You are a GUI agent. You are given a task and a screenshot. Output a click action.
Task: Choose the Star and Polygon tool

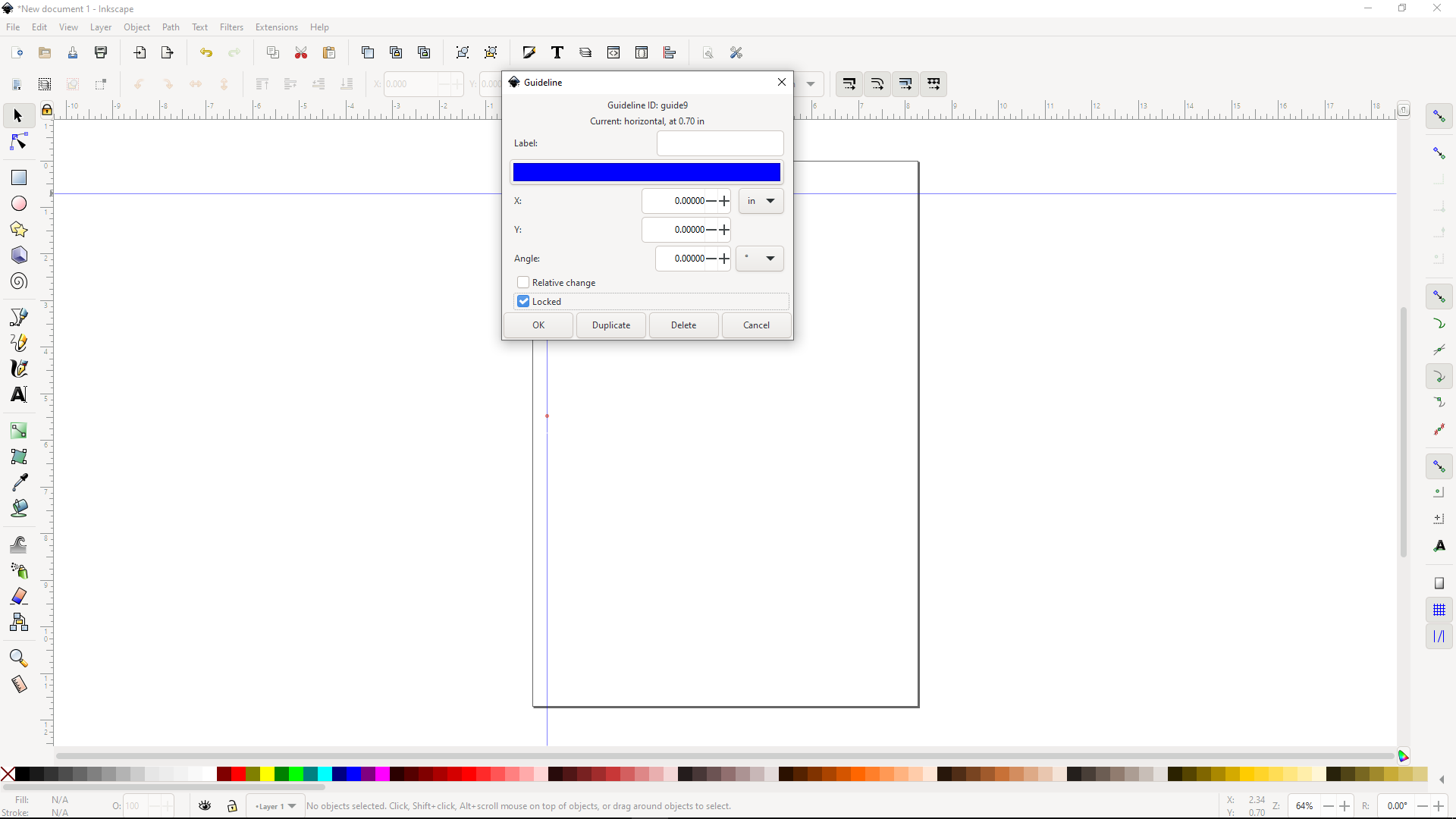pyautogui.click(x=19, y=229)
